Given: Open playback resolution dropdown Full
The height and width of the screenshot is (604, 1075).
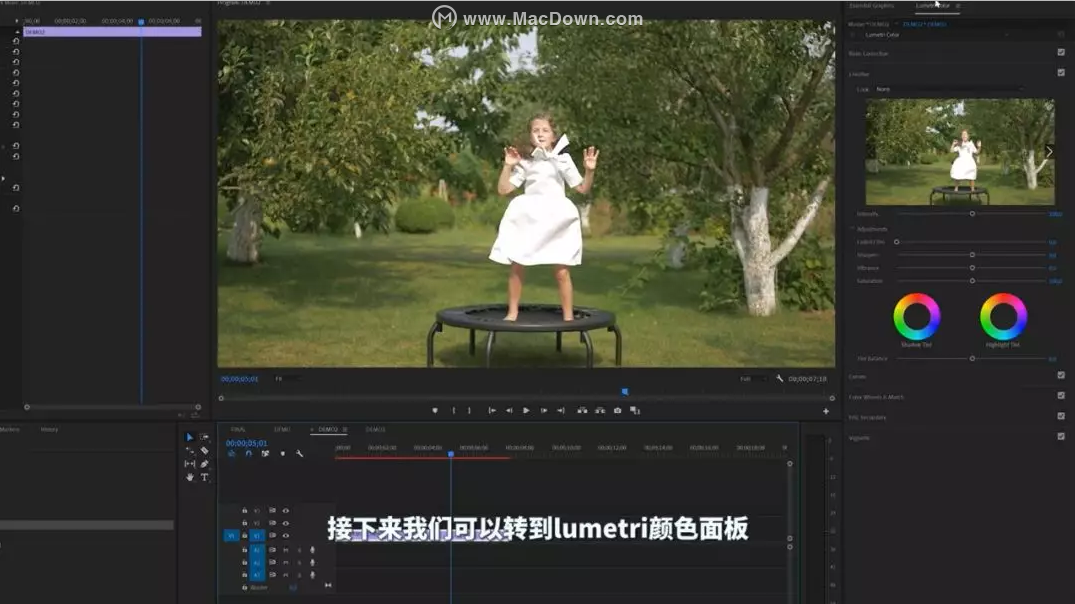Looking at the screenshot, I should (x=751, y=378).
